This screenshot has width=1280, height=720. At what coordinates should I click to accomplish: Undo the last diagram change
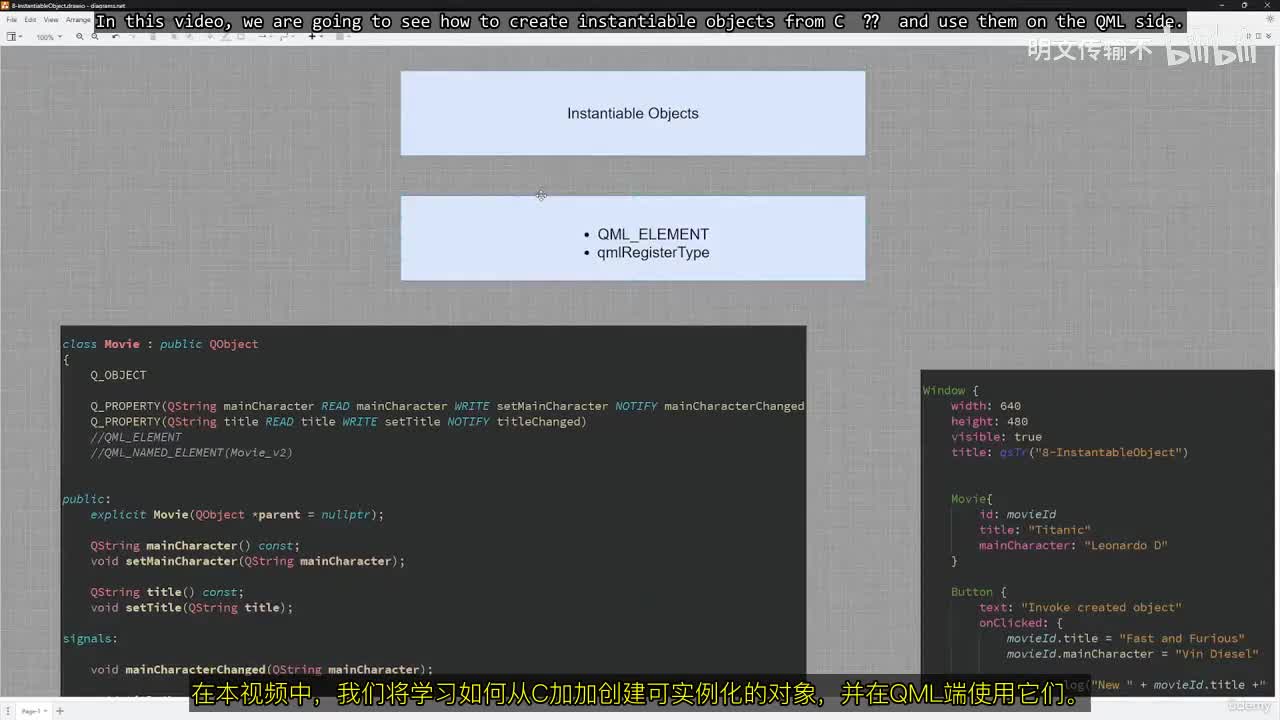pos(116,37)
